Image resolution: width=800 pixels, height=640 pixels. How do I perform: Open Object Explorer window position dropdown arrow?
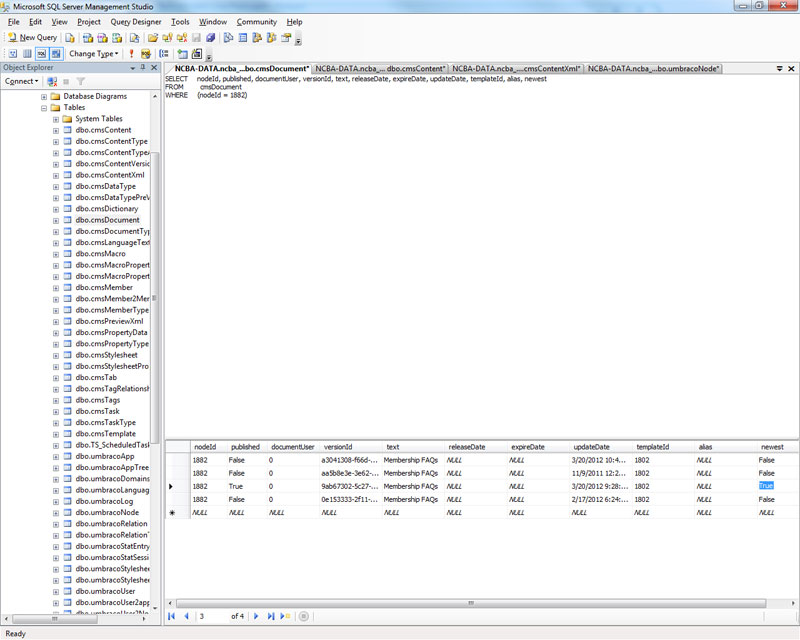click(133, 68)
